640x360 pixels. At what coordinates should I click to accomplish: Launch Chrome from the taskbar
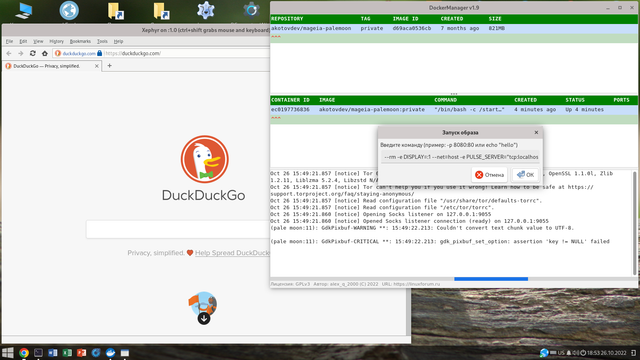pyautogui.click(x=24, y=353)
